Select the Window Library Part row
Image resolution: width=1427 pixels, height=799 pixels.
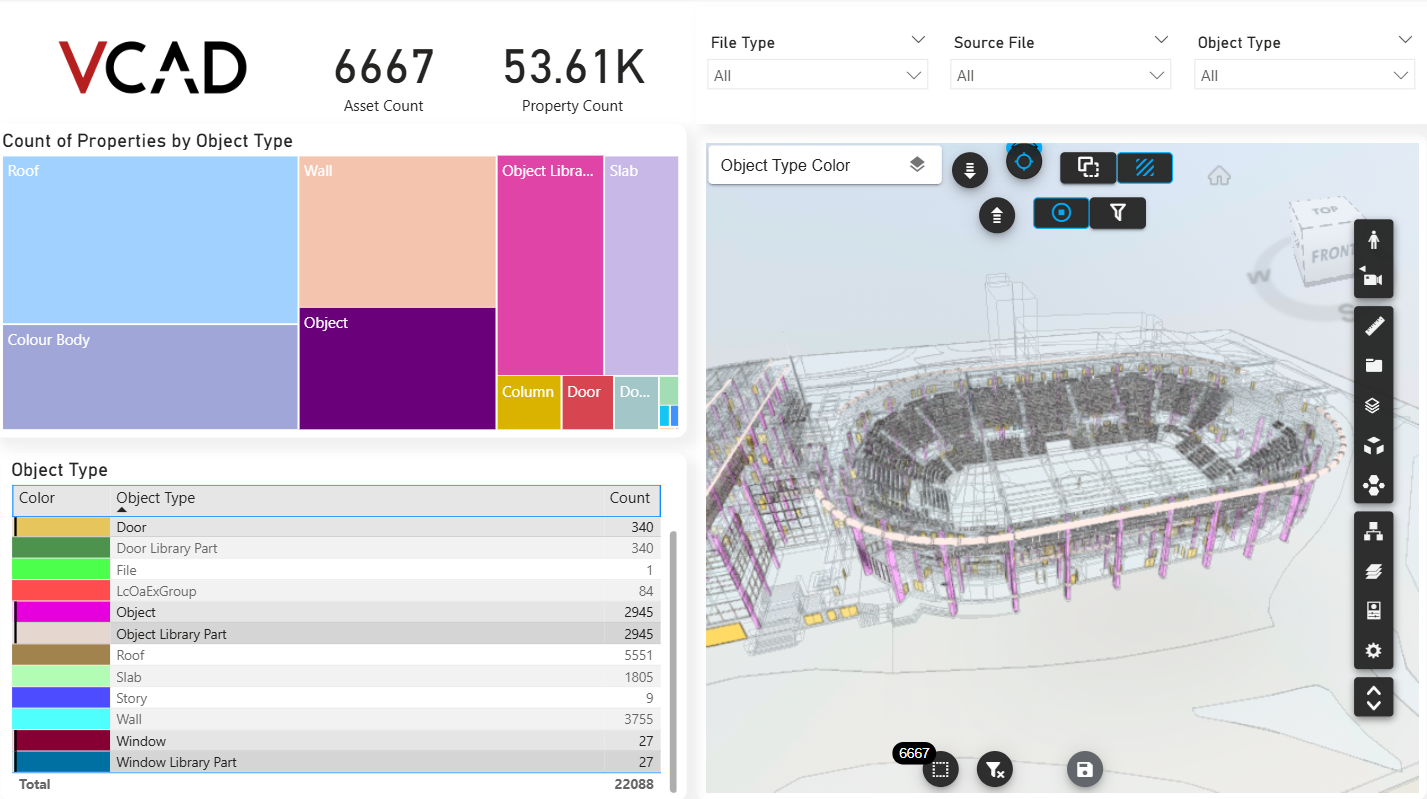(x=336, y=762)
